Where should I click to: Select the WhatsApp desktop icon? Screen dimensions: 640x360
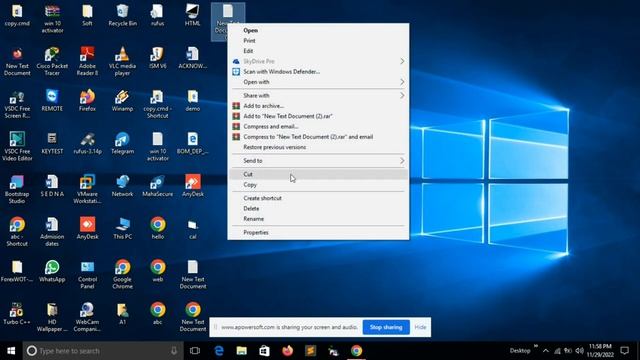tap(52, 271)
